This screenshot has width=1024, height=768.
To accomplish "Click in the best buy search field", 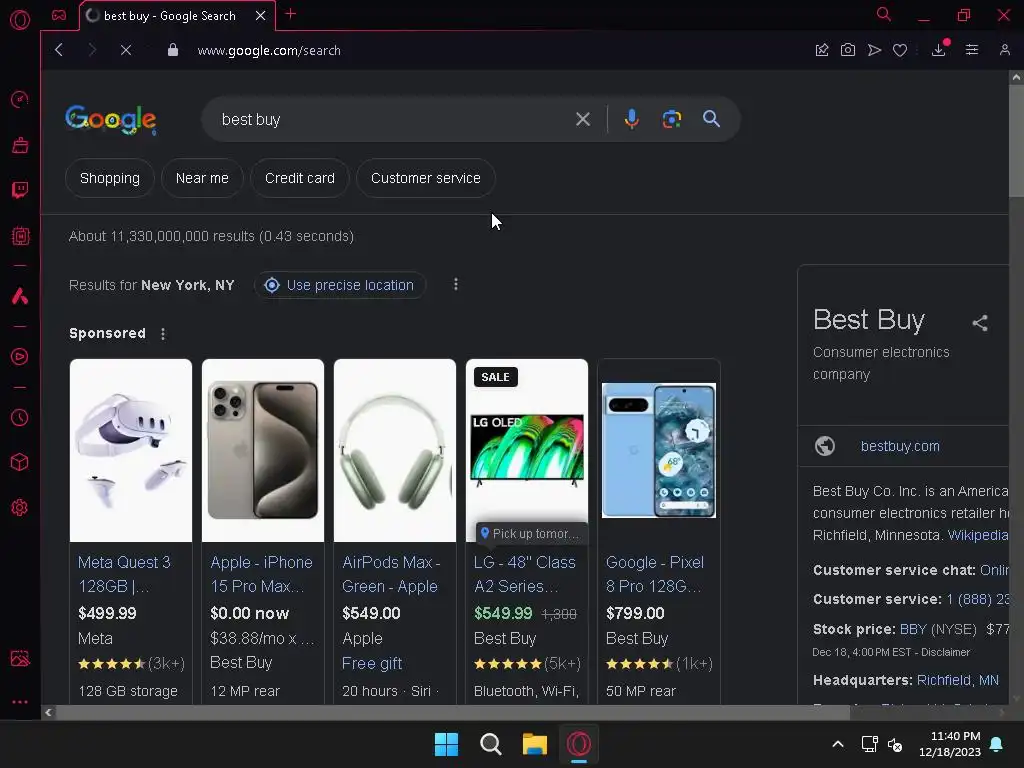I will (x=392, y=120).
